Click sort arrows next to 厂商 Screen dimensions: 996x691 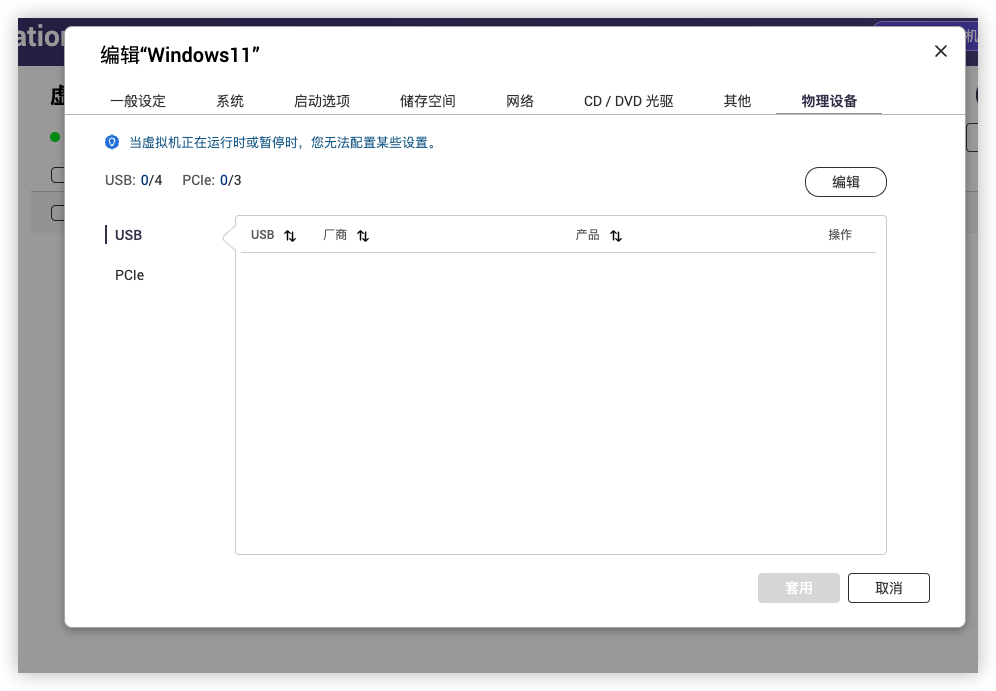(x=363, y=236)
